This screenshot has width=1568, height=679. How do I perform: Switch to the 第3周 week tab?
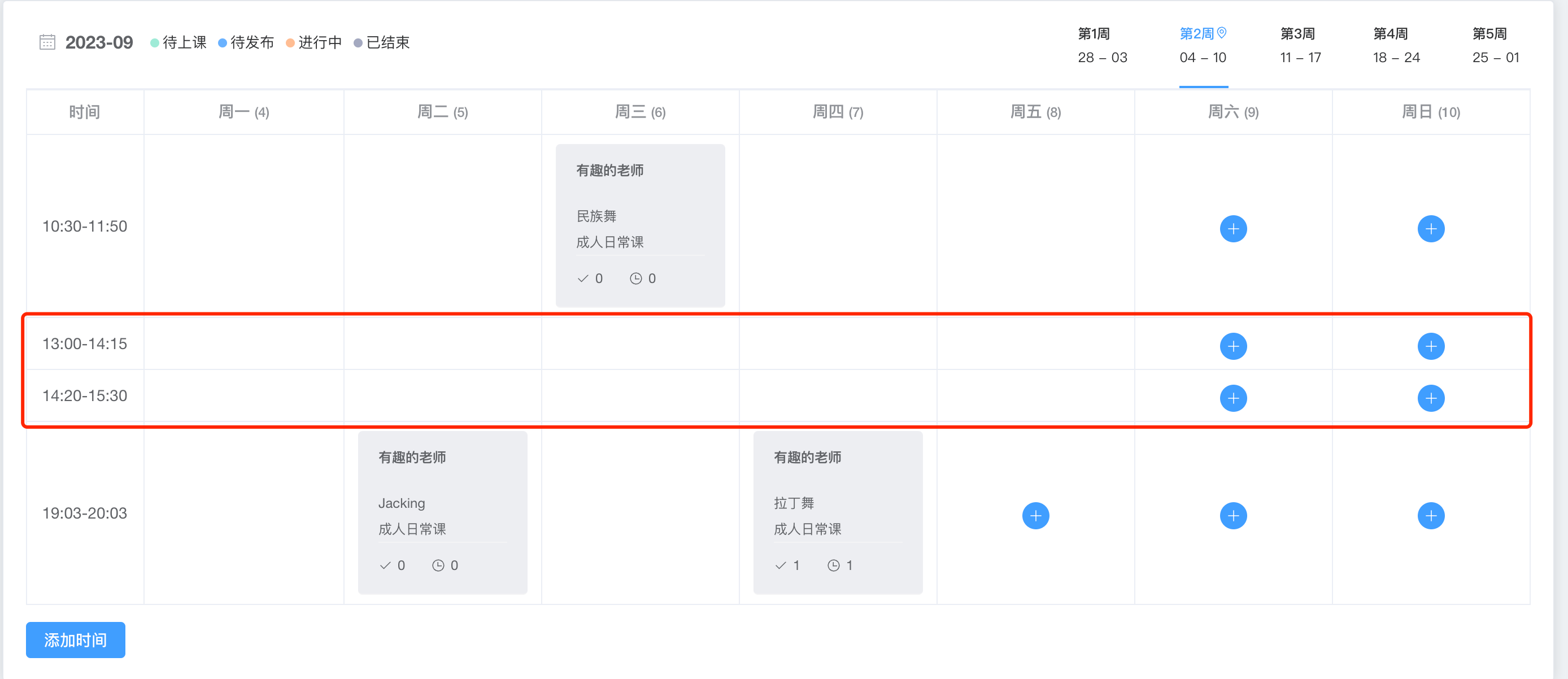coord(1300,46)
